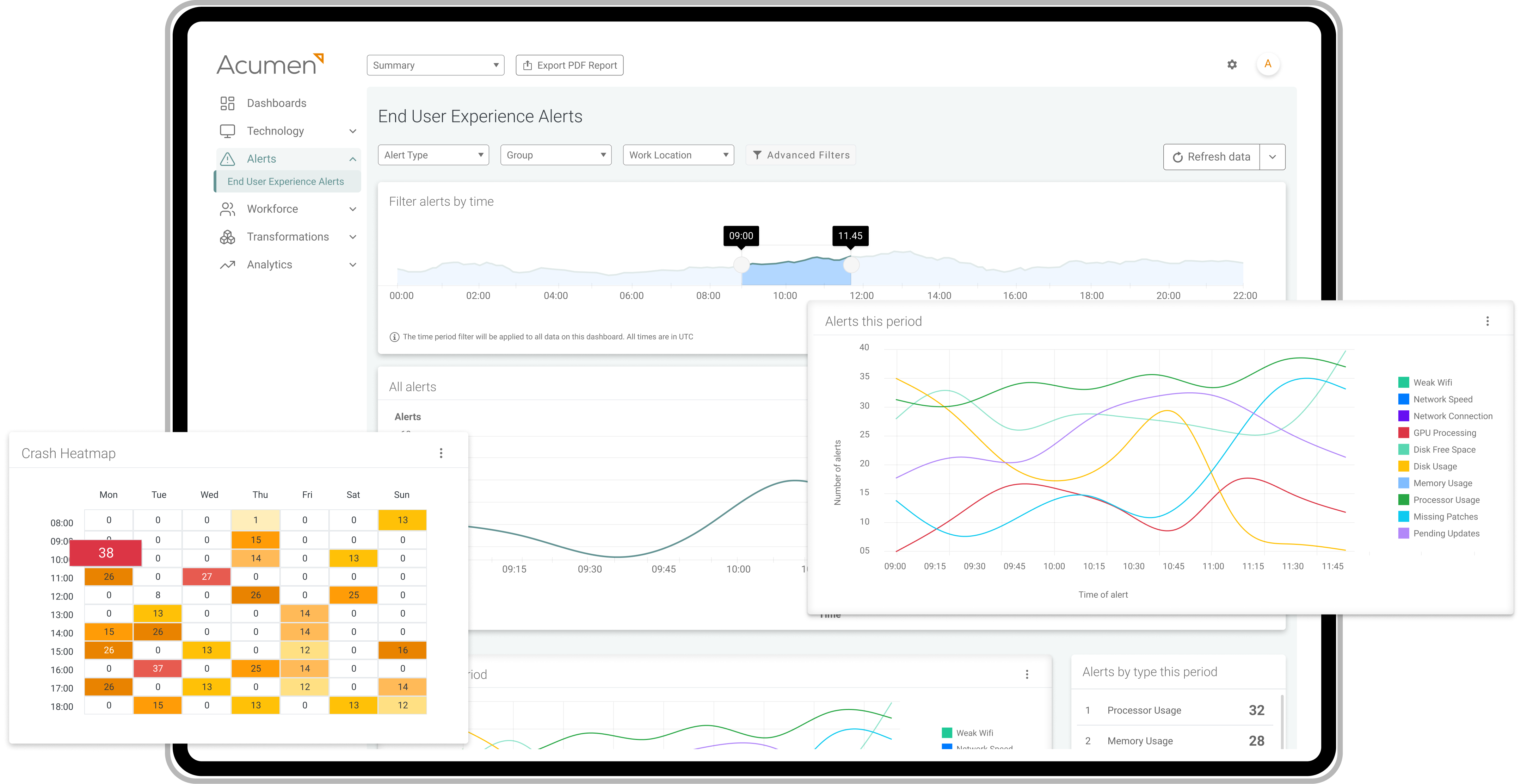Click the info icon beside time filter note
This screenshot has height=784, width=1527.
[394, 337]
